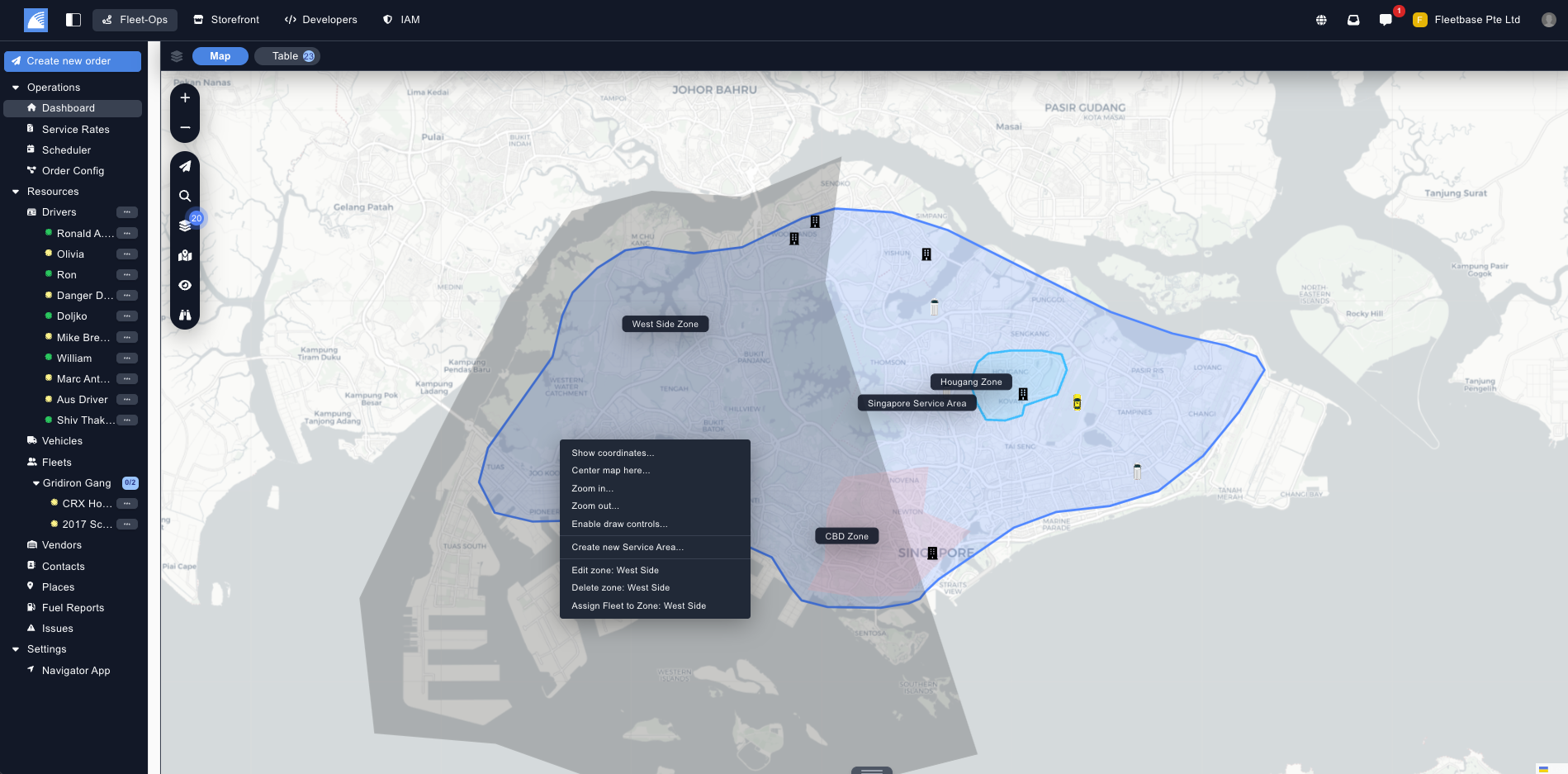Open Order Config in sidebar
This screenshot has height=774, width=1568.
click(73, 171)
